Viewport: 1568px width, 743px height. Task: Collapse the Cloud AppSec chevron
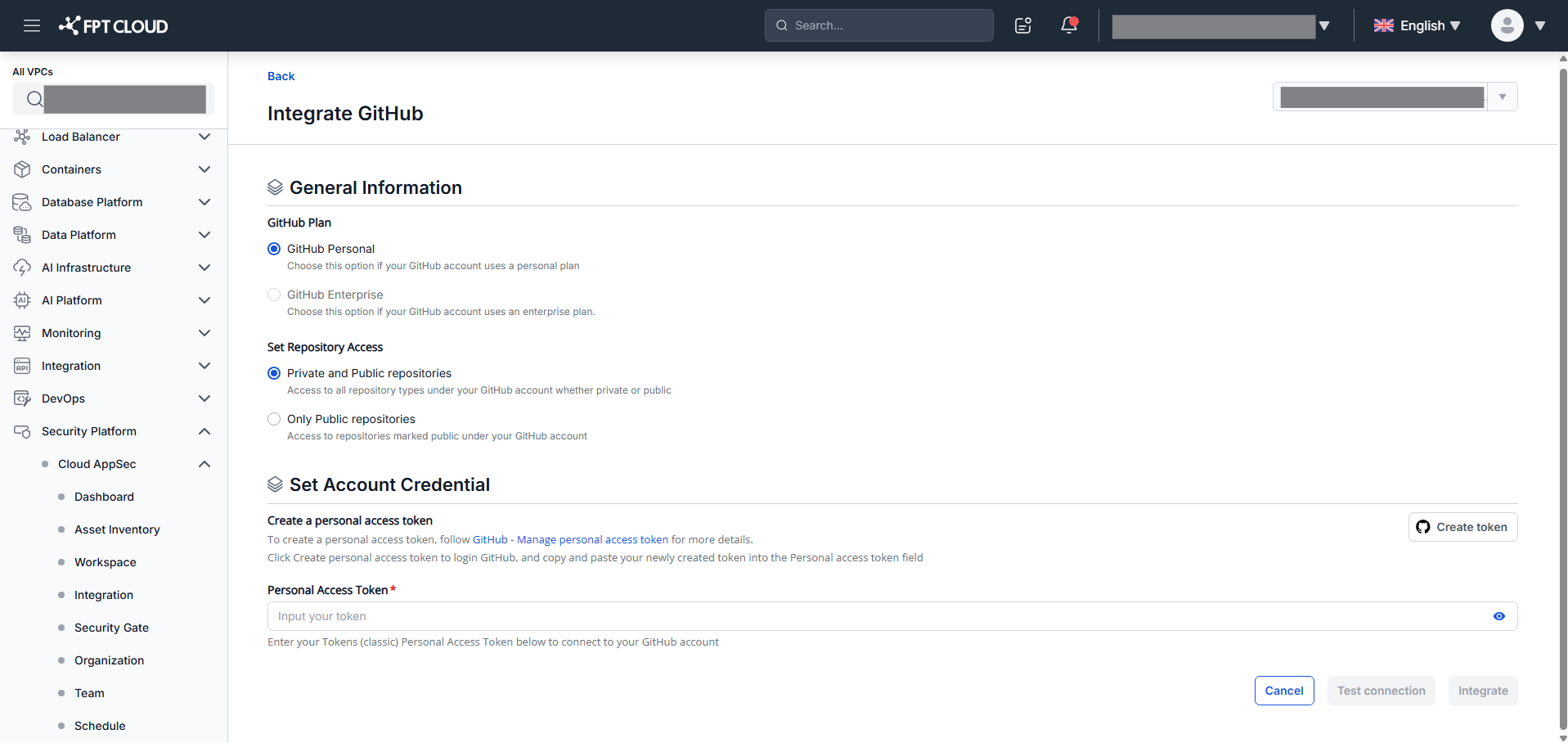(x=204, y=464)
